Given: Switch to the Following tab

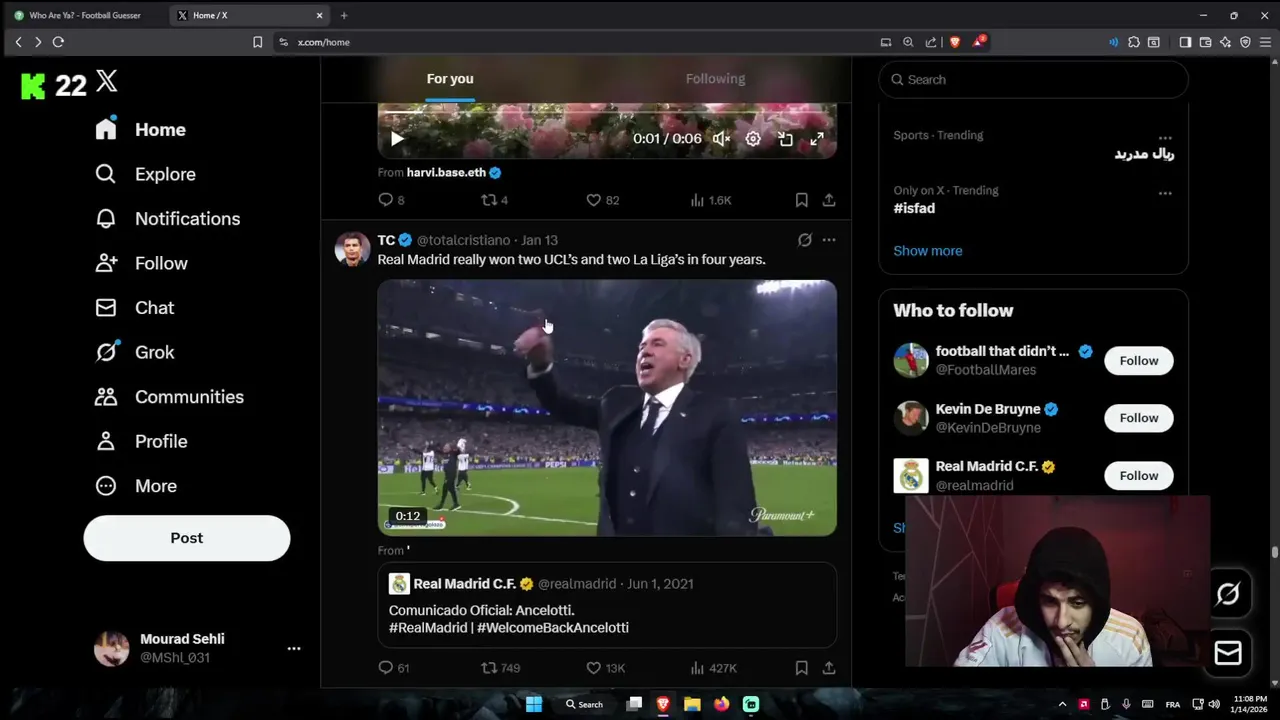Looking at the screenshot, I should 715,79.
